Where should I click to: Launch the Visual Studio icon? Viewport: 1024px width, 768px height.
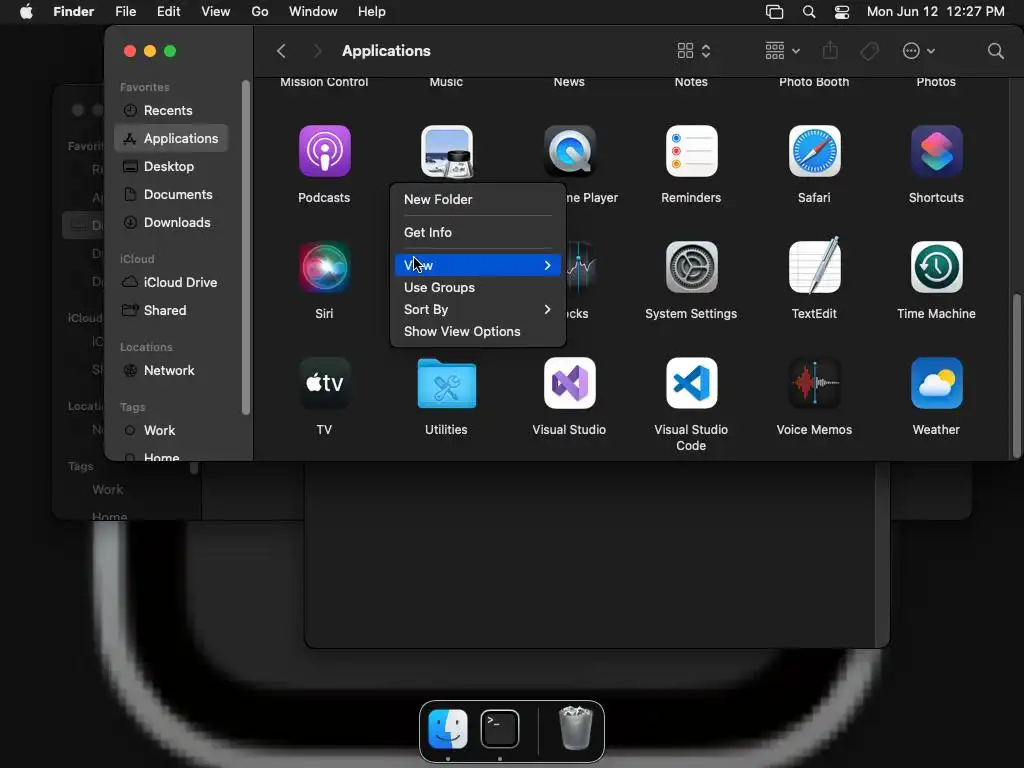tap(569, 383)
